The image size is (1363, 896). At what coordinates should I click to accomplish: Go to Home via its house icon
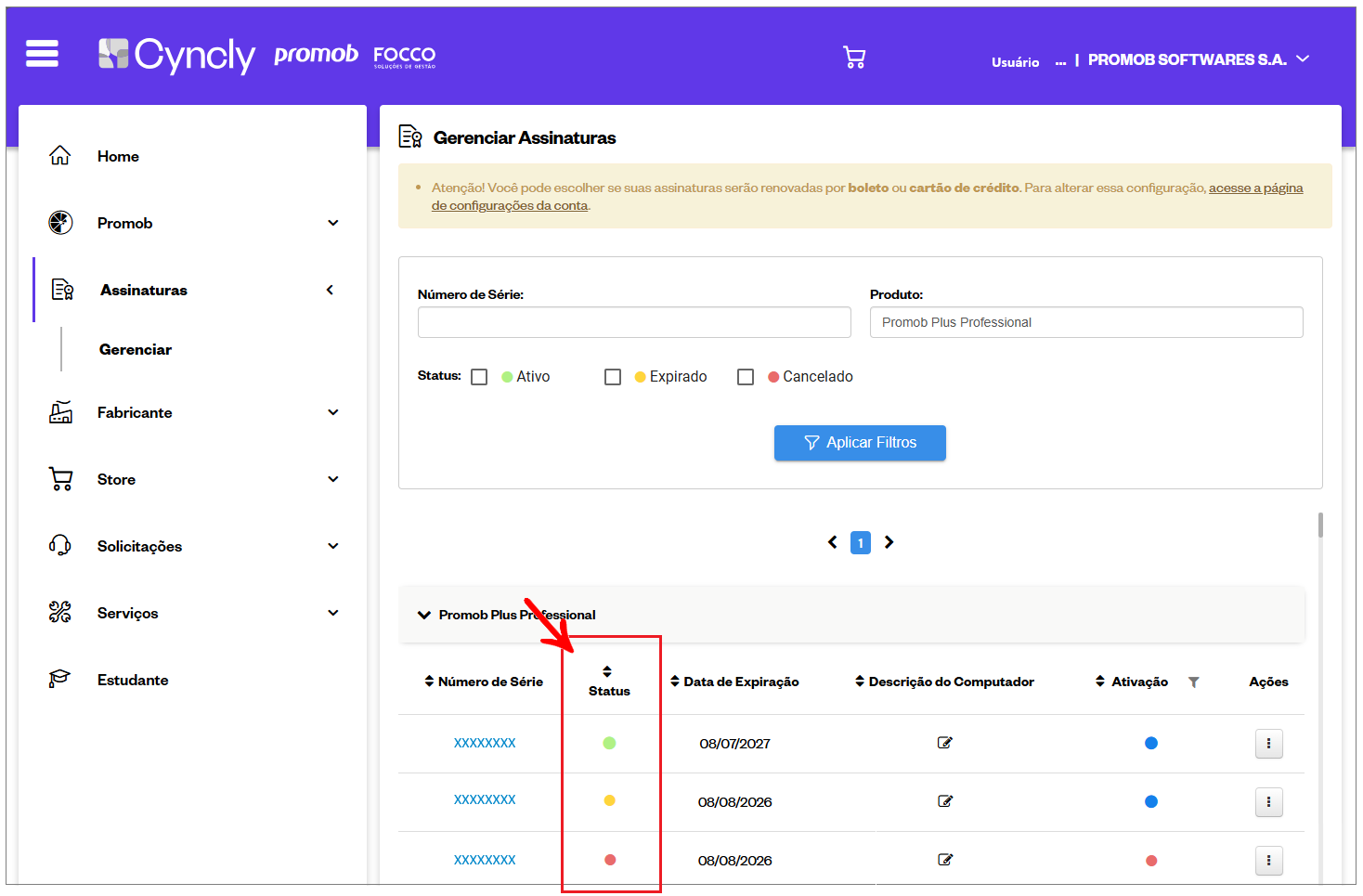coord(60,156)
